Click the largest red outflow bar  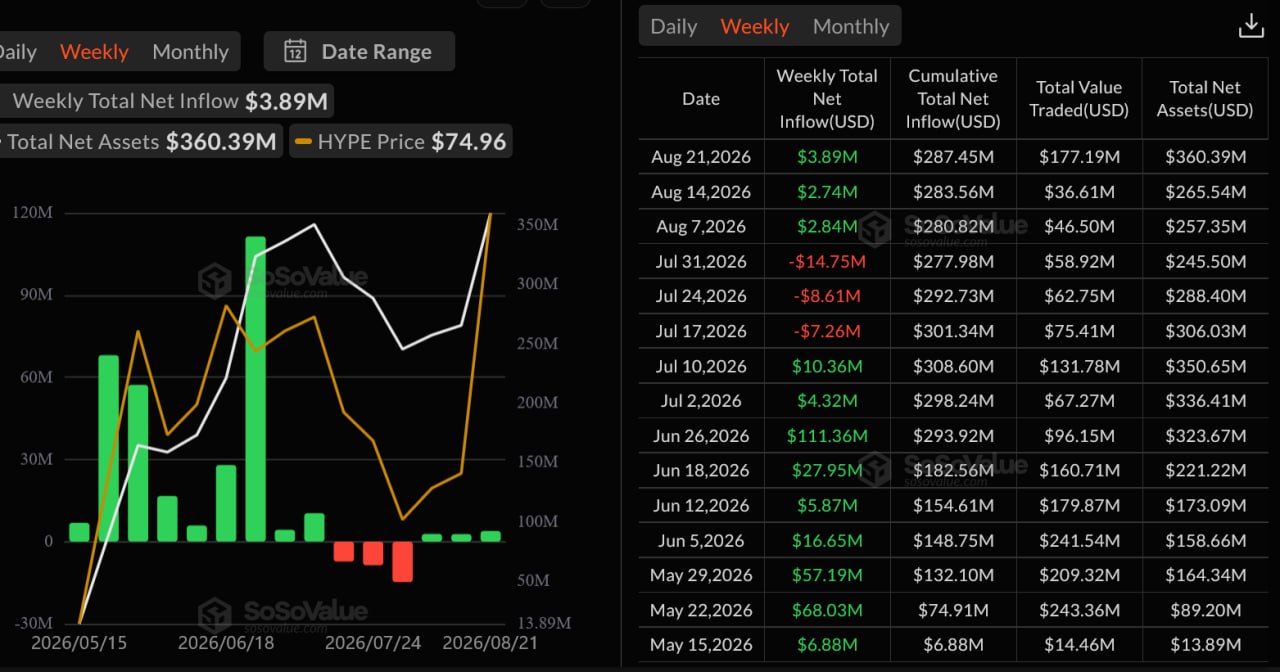pyautogui.click(x=402, y=561)
